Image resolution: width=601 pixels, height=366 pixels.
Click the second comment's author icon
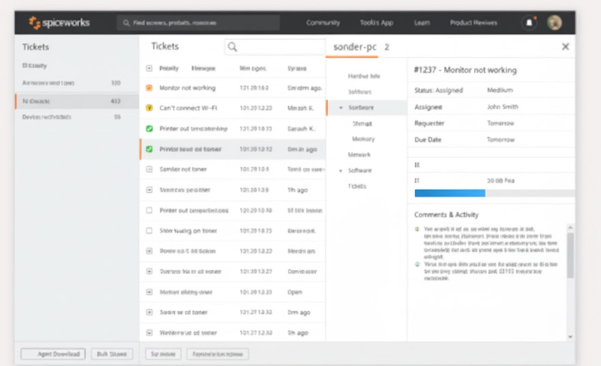pyautogui.click(x=417, y=264)
